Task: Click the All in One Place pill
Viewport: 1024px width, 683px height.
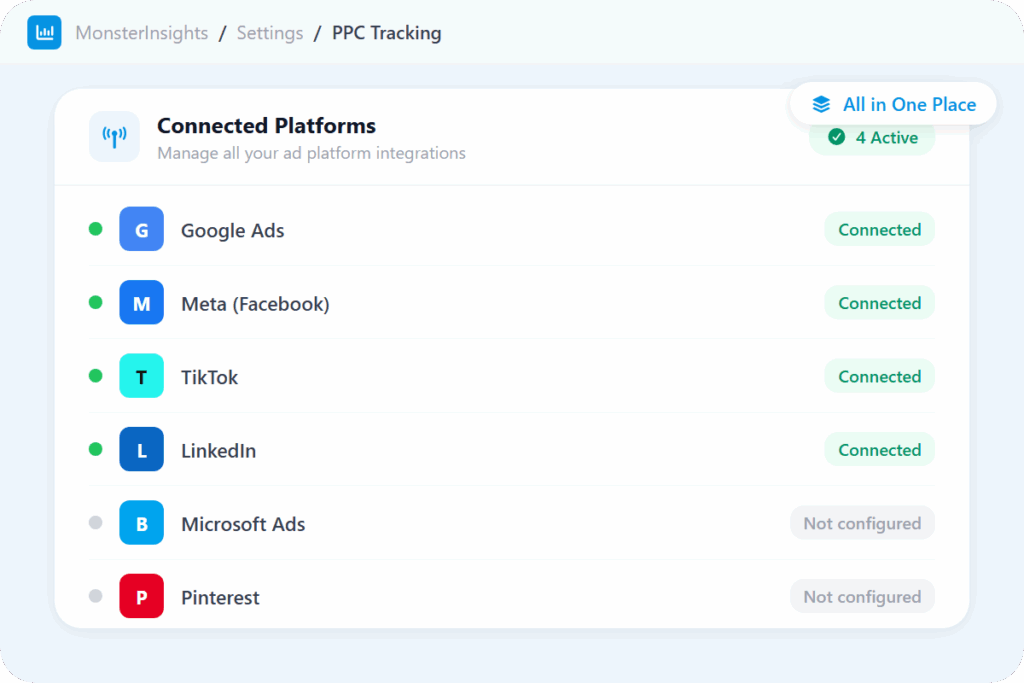Action: [893, 104]
